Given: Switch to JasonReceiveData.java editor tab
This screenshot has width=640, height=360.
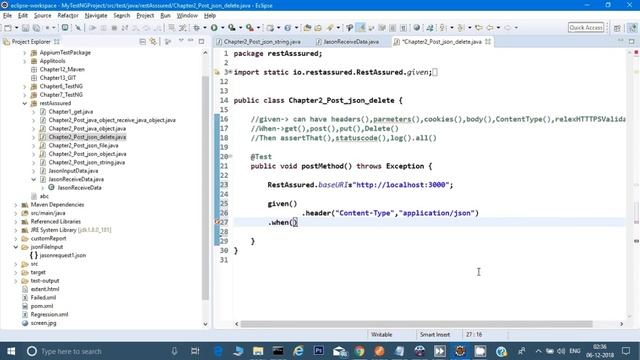Looking at the screenshot, I should (351, 42).
